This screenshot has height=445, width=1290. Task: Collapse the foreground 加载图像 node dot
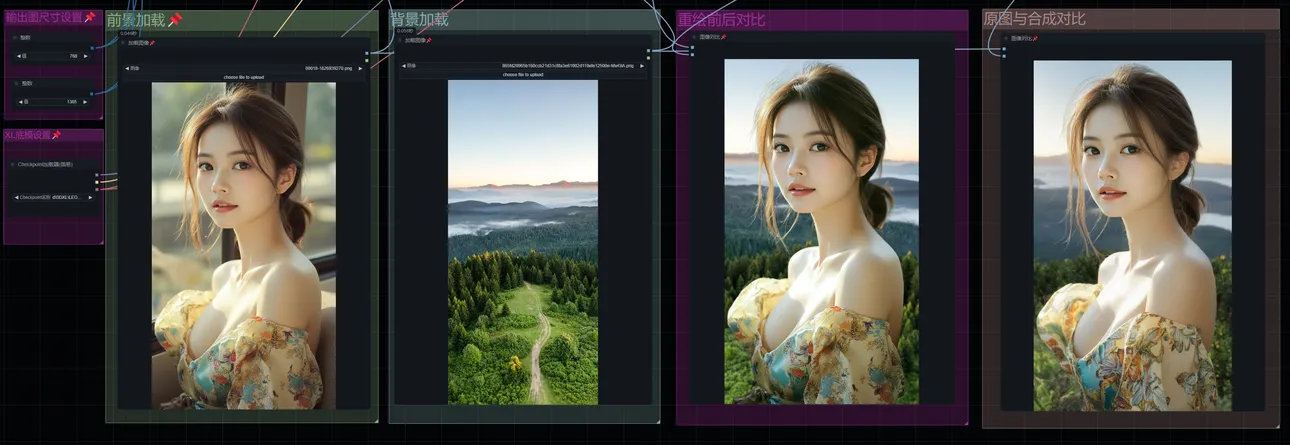(x=122, y=43)
